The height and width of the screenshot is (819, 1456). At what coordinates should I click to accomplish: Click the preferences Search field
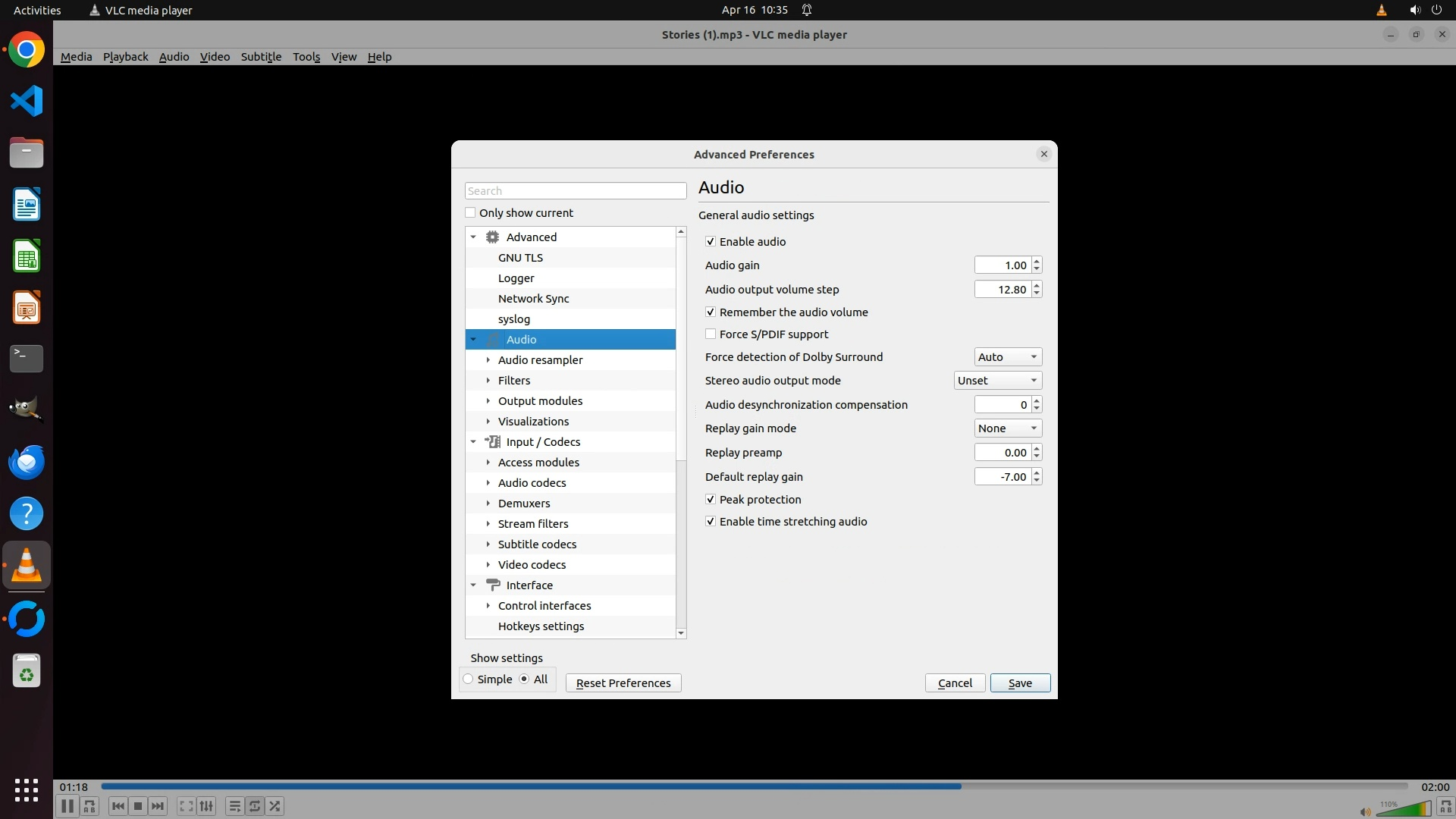tap(575, 191)
